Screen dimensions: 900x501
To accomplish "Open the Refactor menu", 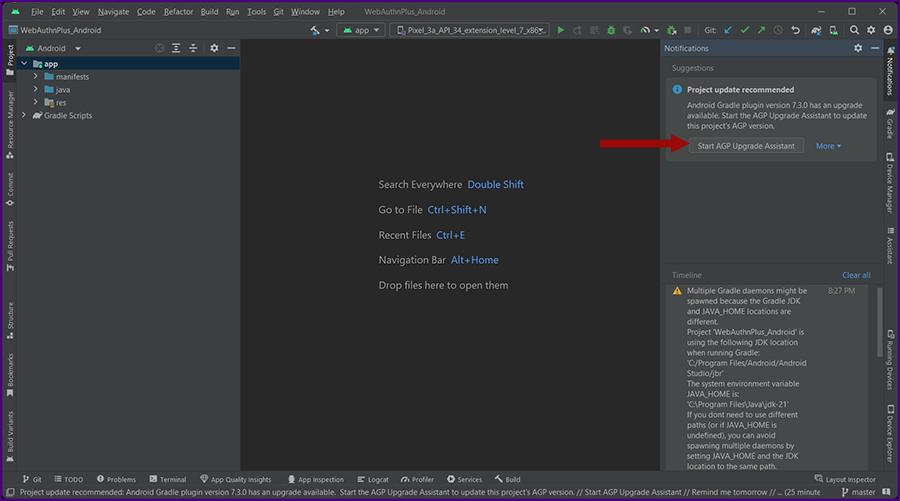I will point(178,12).
